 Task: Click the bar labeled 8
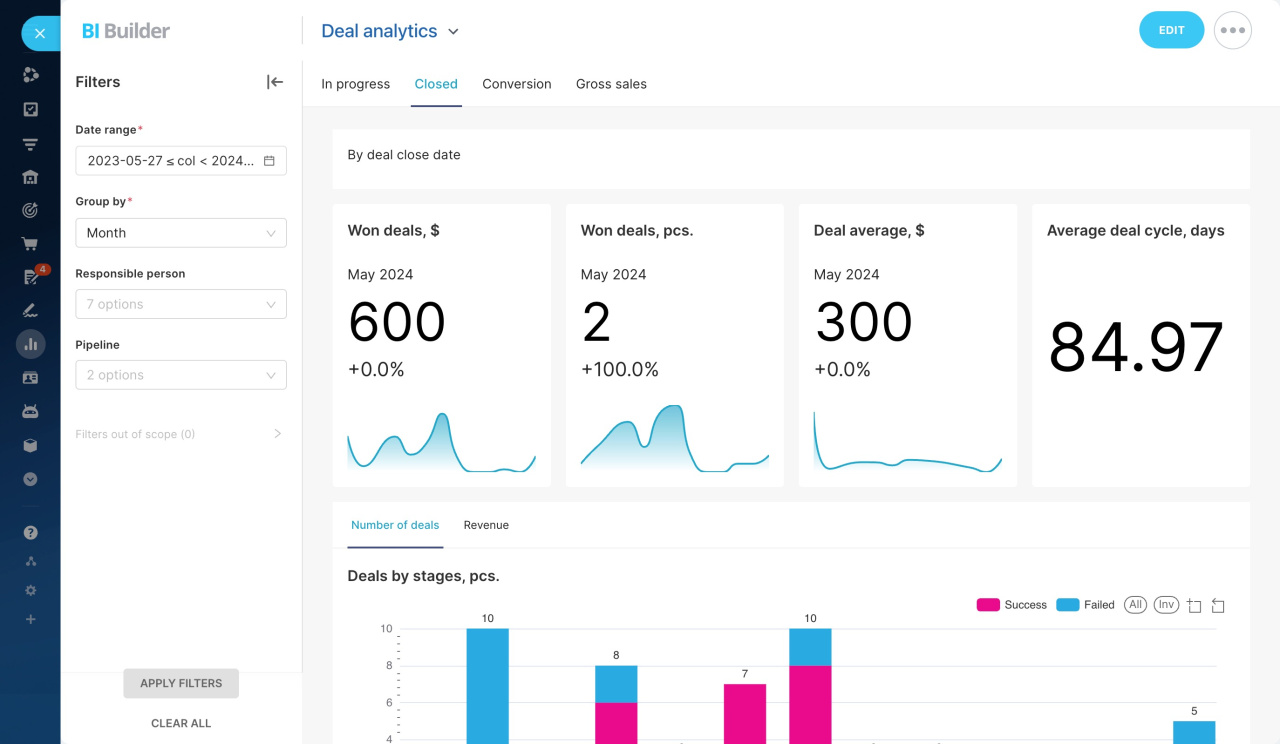click(x=616, y=705)
